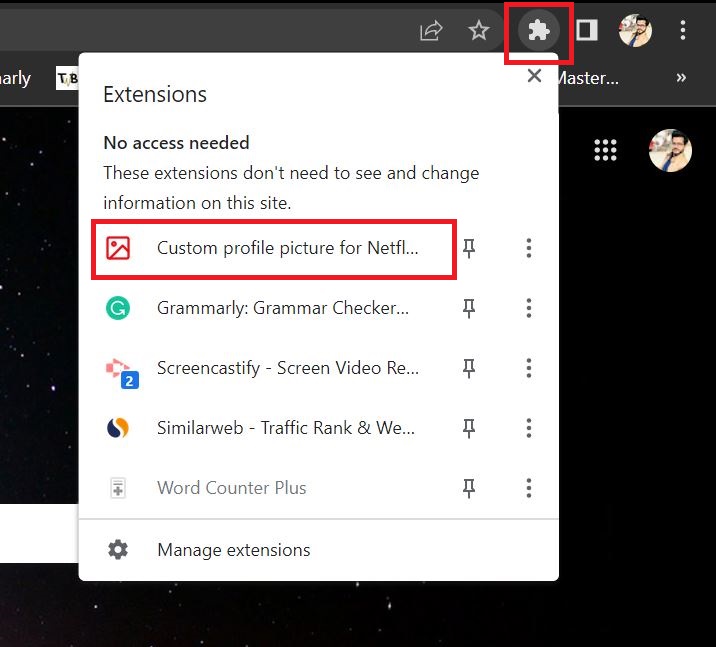Pin Custom profile picture for Netflix extension
Screen dimensions: 716x647
(469, 248)
